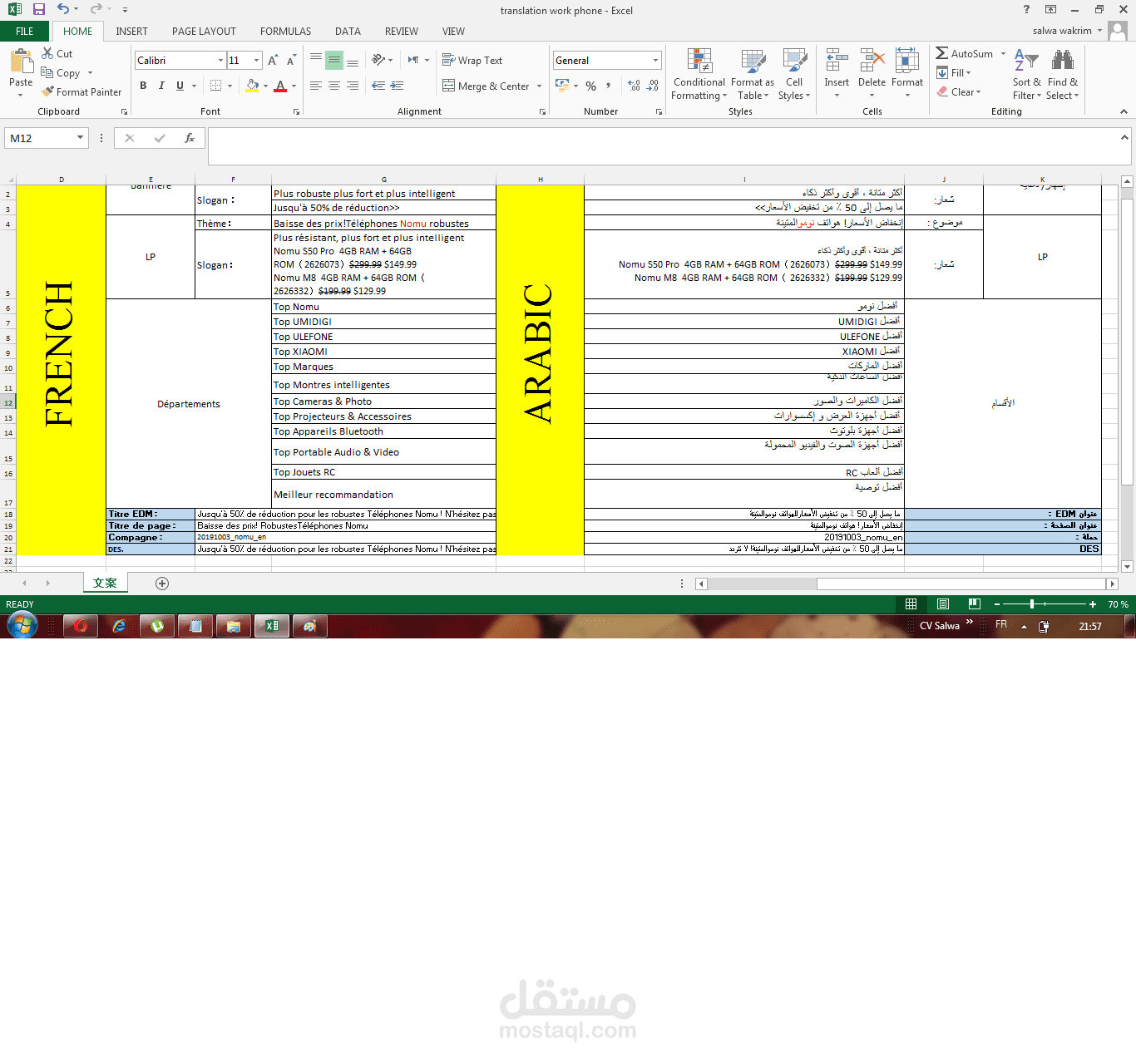The height and width of the screenshot is (1064, 1136).
Task: Click Decrease Decimal icon
Action: tap(653, 86)
